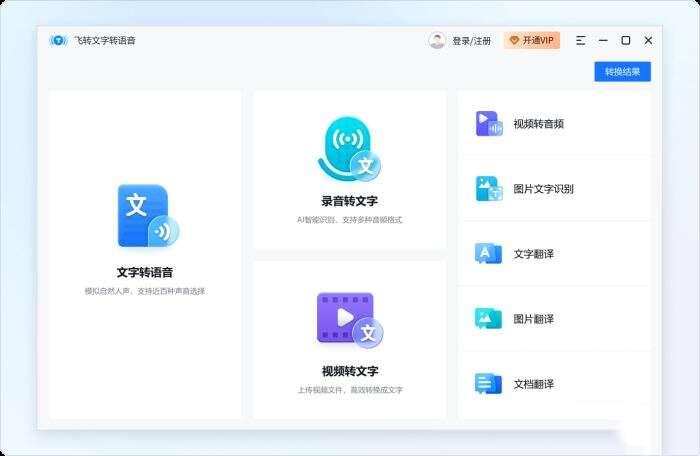The width and height of the screenshot is (700, 456).
Task: Click the 录音转文字 title text
Action: (350, 201)
